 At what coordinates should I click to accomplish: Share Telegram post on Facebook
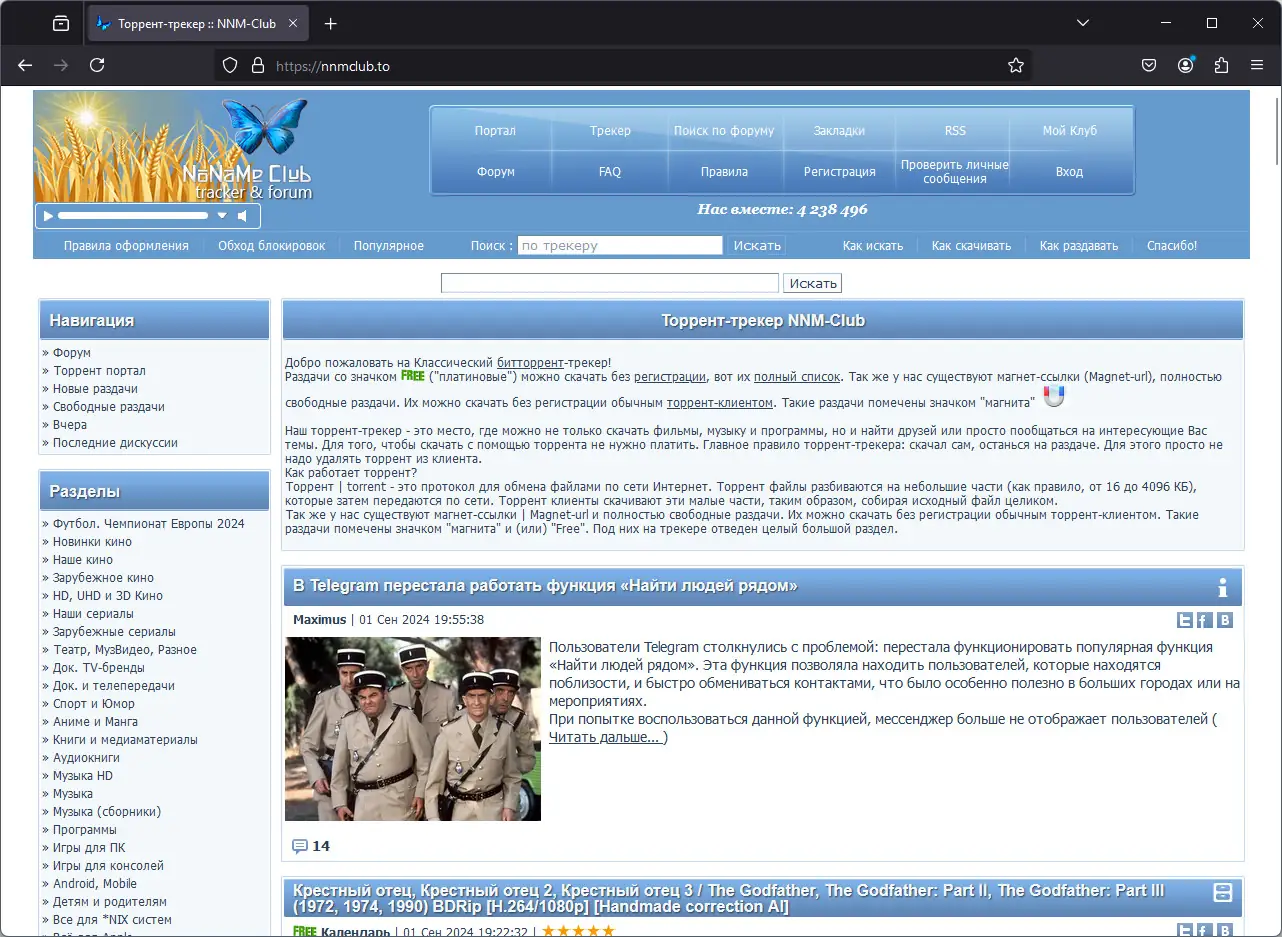(1205, 620)
